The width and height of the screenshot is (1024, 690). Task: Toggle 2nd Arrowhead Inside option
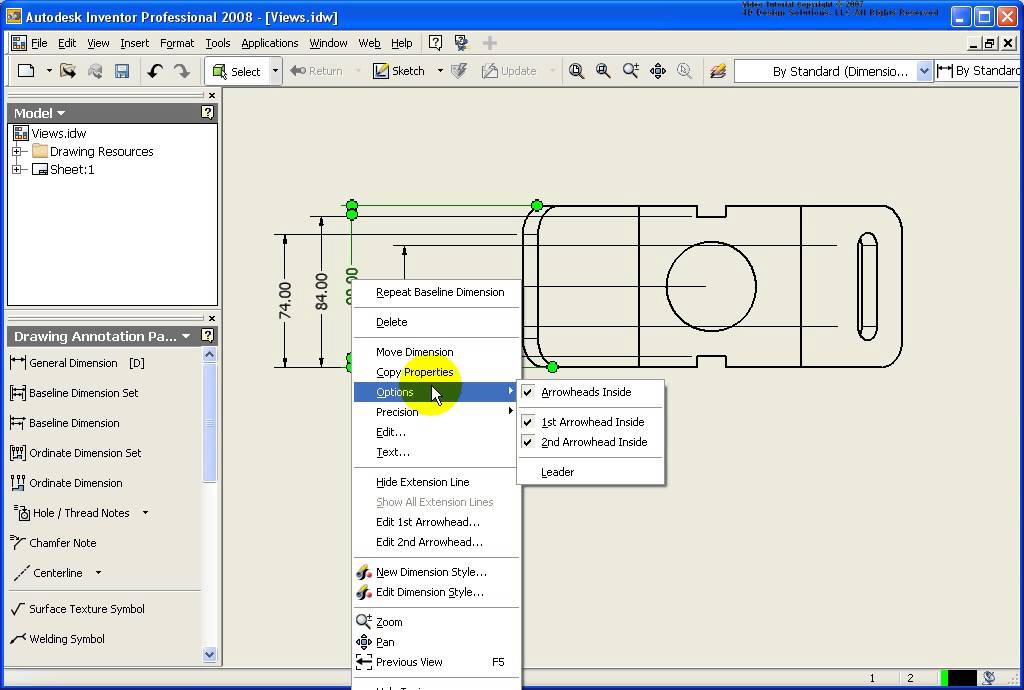594,442
